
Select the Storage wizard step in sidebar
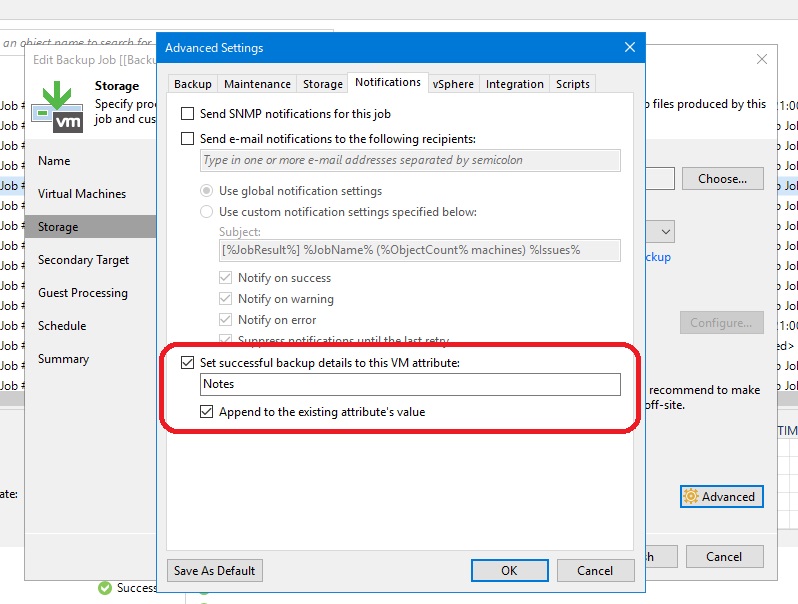click(x=91, y=226)
